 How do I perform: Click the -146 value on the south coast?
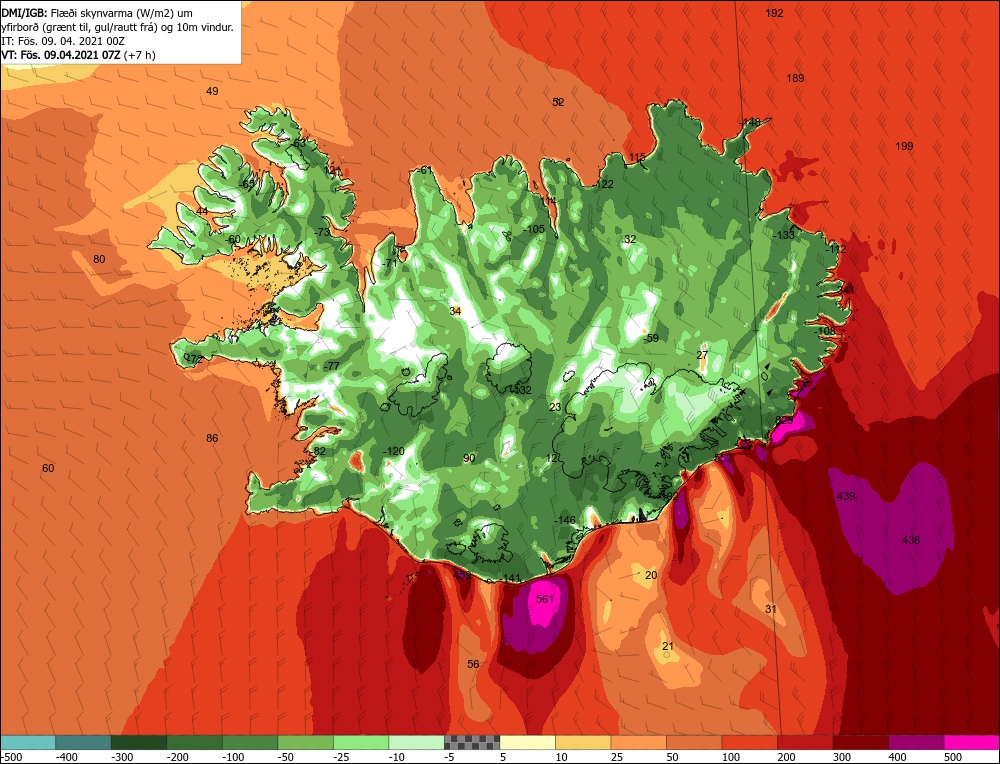[x=565, y=520]
